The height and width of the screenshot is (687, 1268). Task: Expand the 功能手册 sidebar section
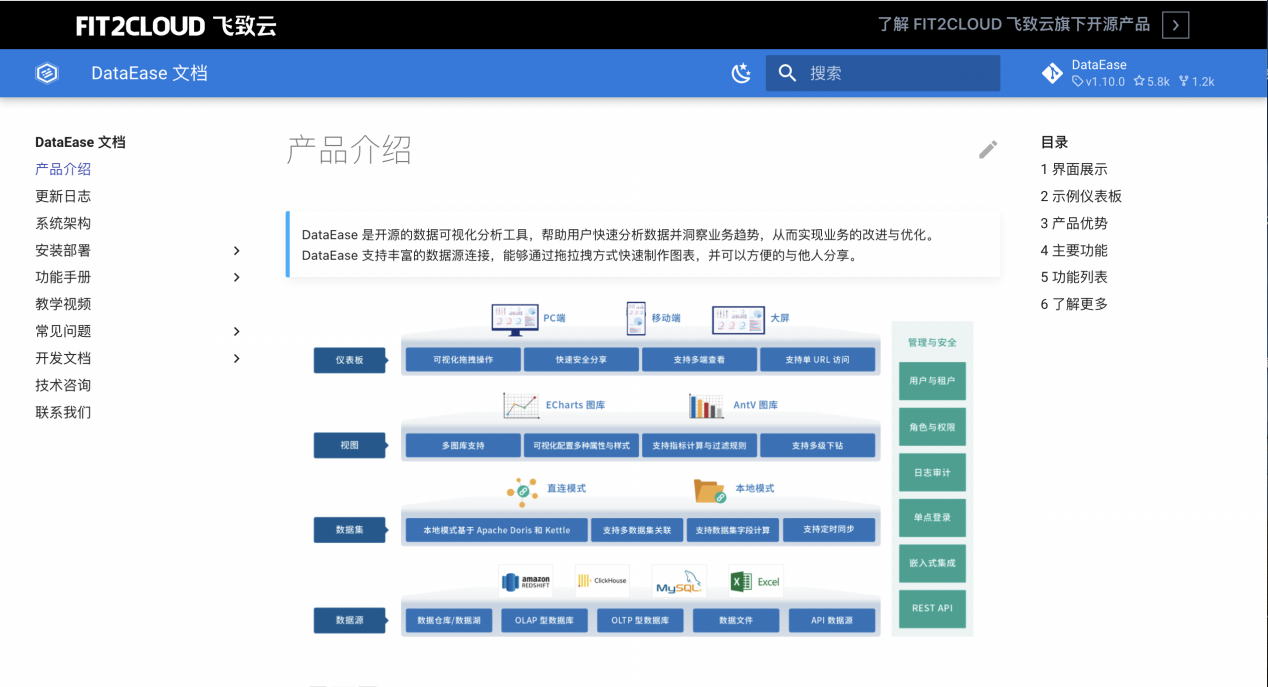(236, 277)
